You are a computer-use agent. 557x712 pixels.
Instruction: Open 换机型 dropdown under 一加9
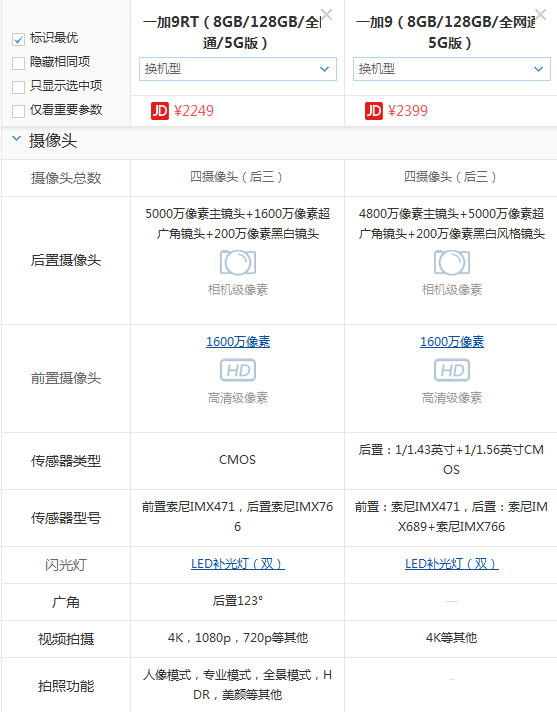pos(452,69)
